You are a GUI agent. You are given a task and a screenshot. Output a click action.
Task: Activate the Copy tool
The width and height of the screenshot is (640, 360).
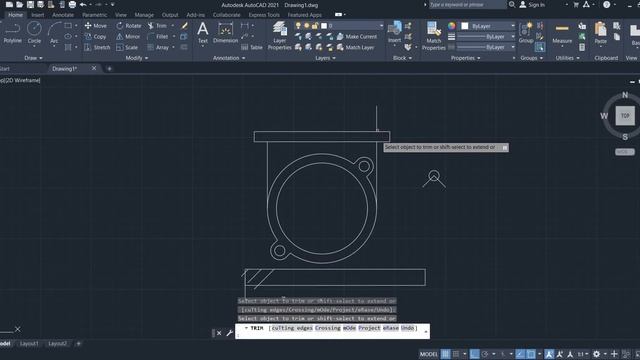[x=96, y=37]
